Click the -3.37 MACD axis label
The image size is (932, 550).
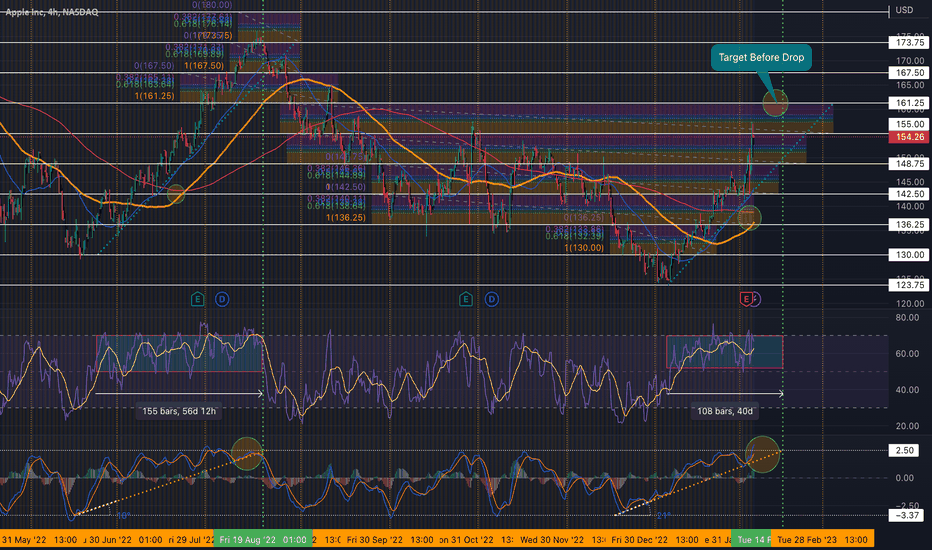[x=906, y=515]
